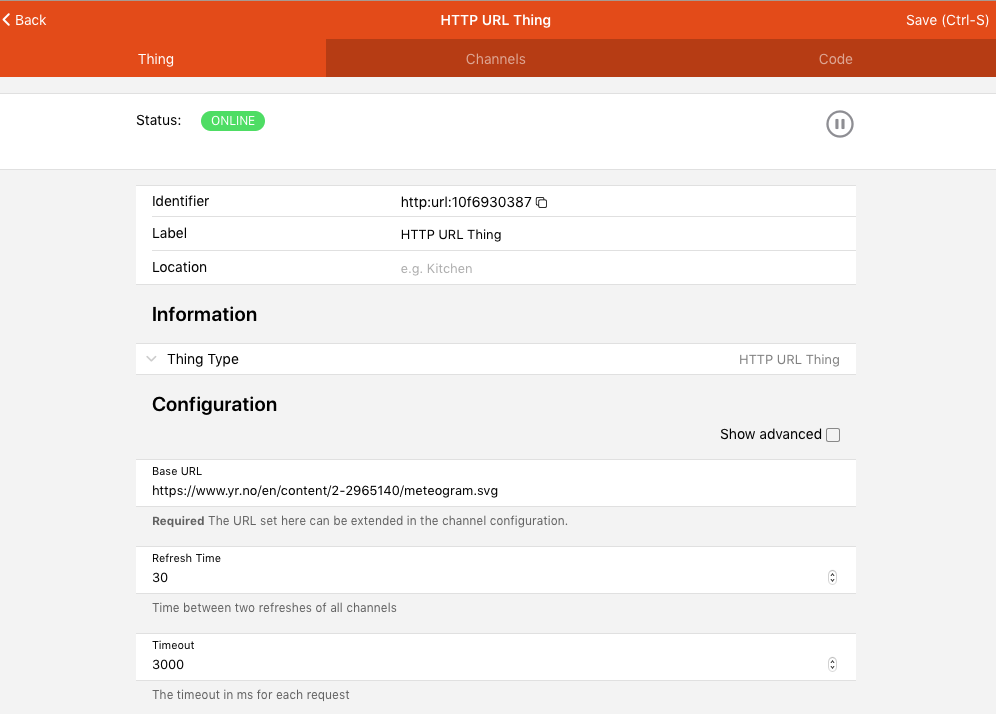996x714 pixels.
Task: Switch to the Channels tab
Action: (495, 59)
